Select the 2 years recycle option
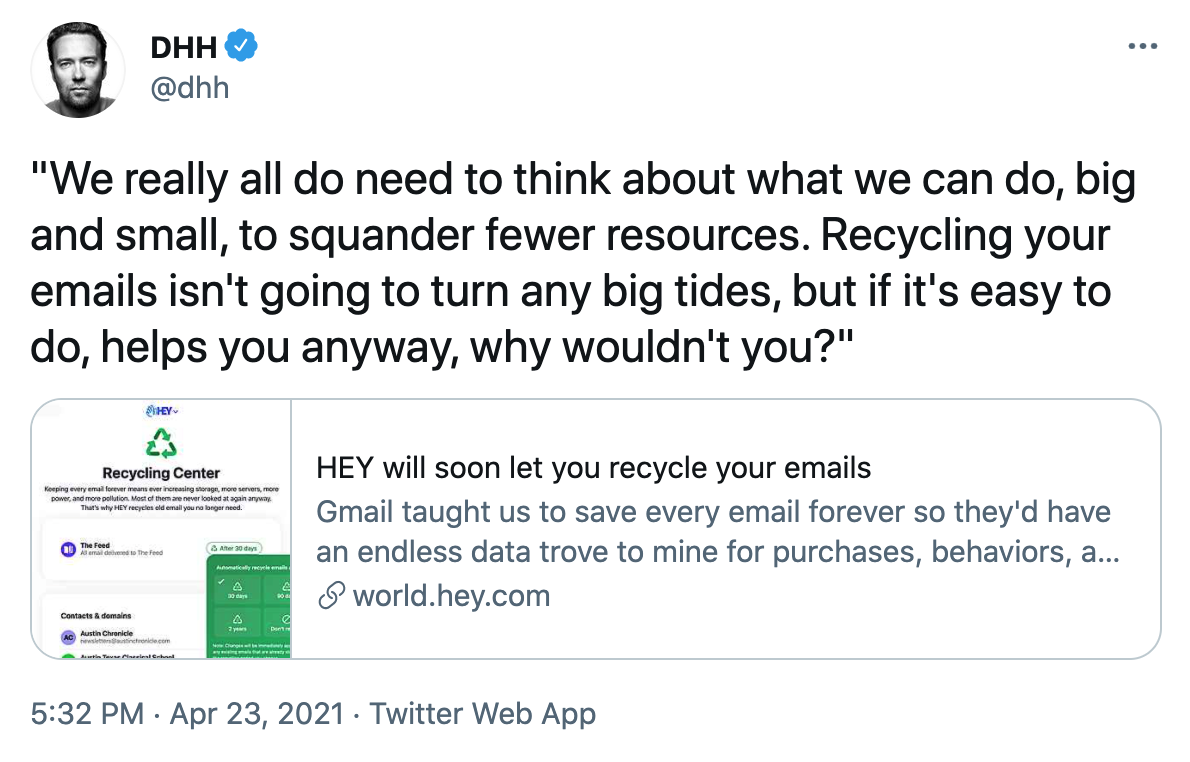1190x762 pixels. (238, 622)
